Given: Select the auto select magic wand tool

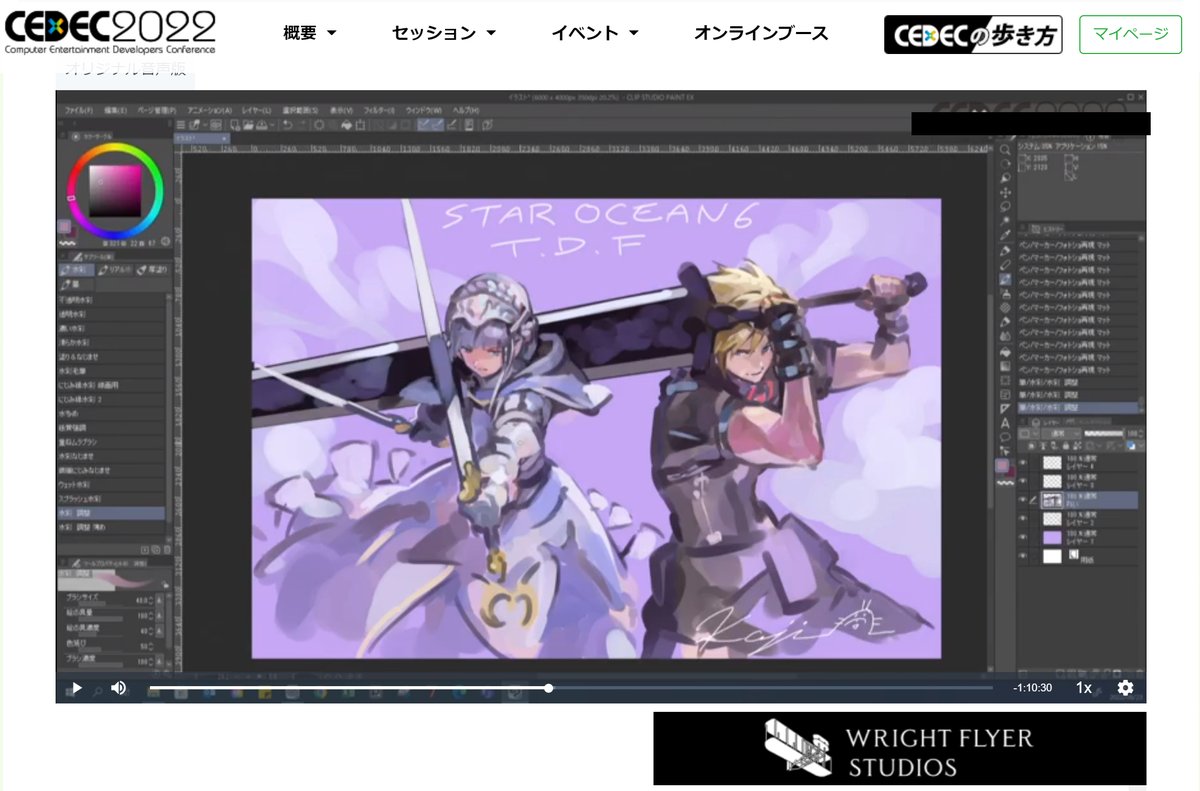Looking at the screenshot, I should coord(1005,220).
